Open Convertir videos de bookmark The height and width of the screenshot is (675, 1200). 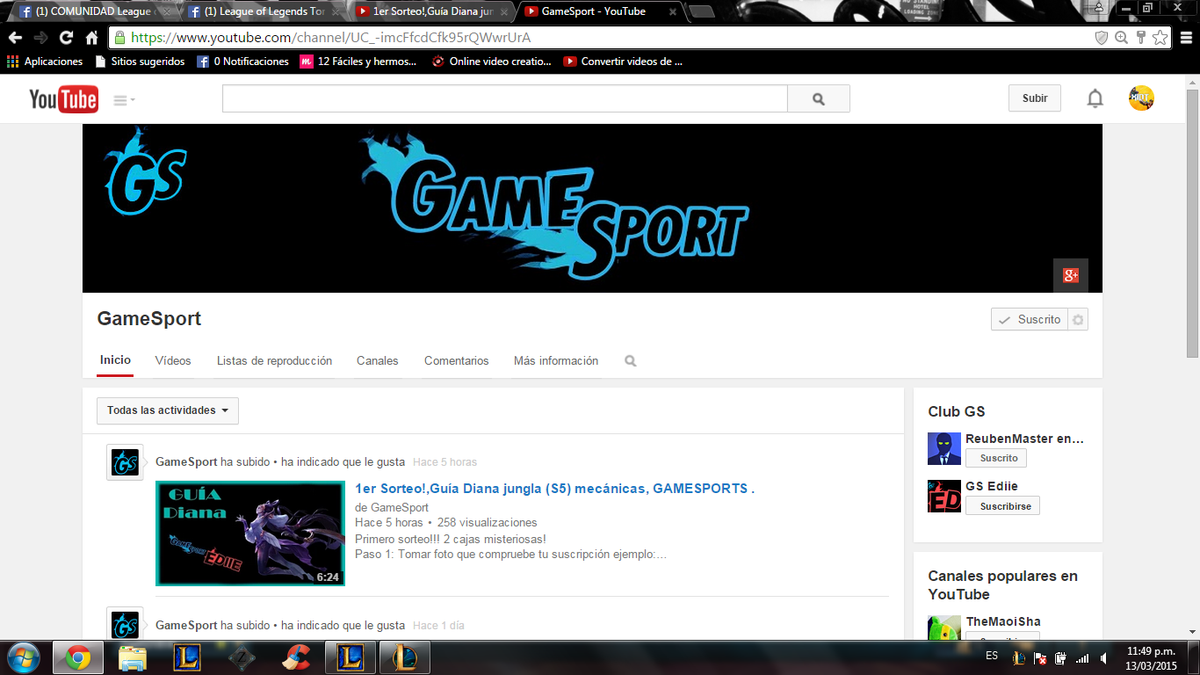(623, 61)
